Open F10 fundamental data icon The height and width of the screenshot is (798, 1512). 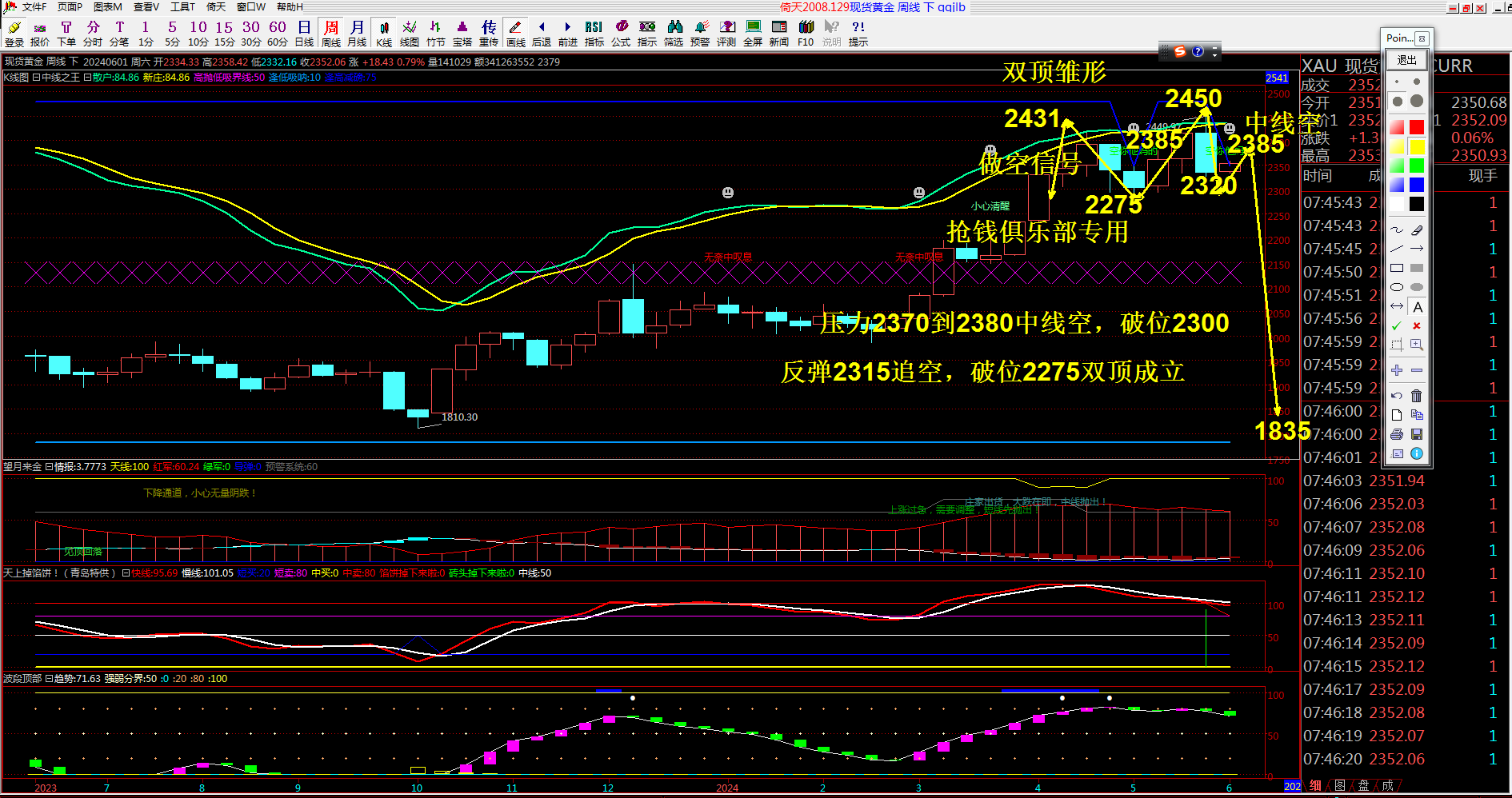coord(805,32)
